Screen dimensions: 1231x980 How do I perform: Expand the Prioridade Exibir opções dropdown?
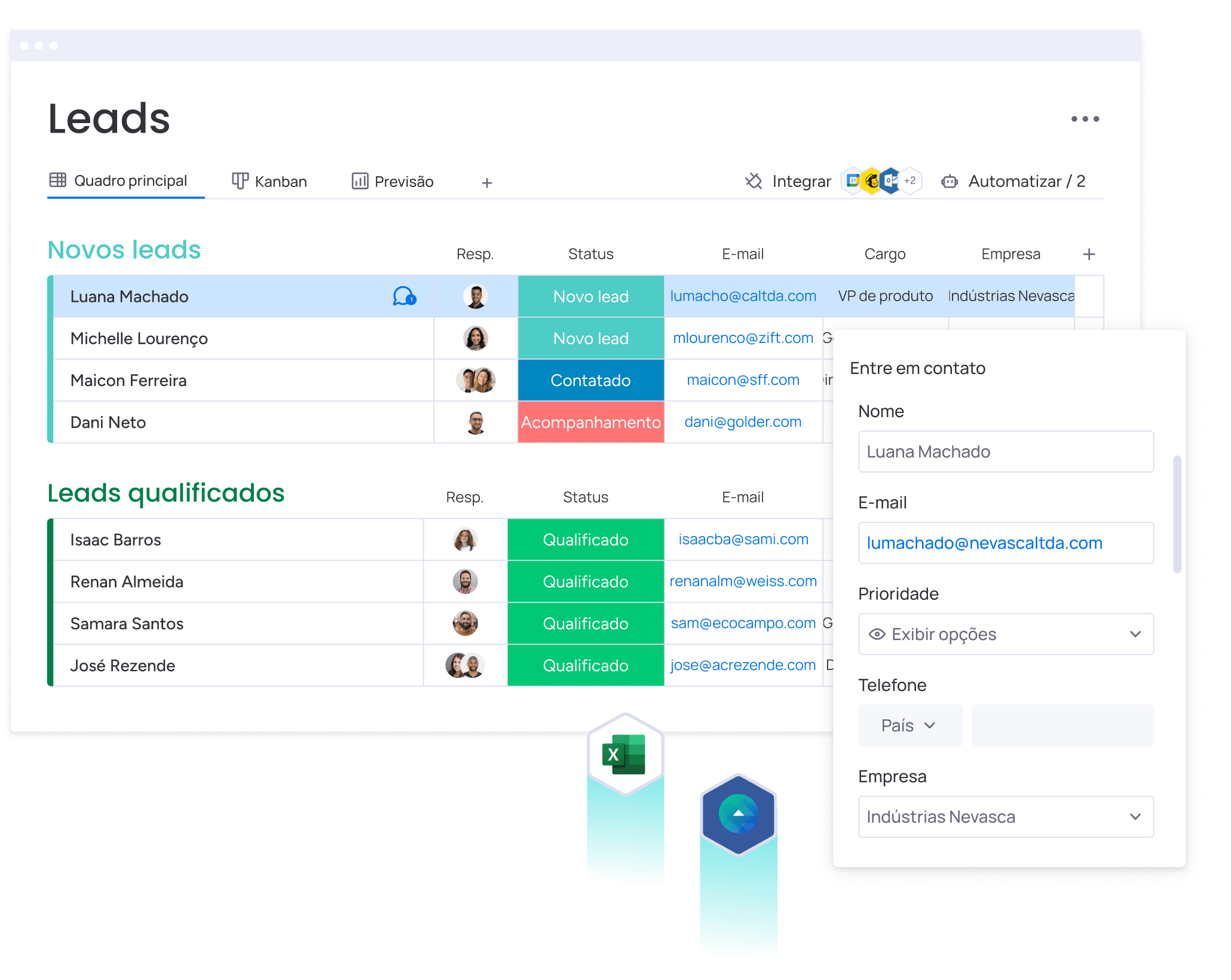click(1006, 634)
